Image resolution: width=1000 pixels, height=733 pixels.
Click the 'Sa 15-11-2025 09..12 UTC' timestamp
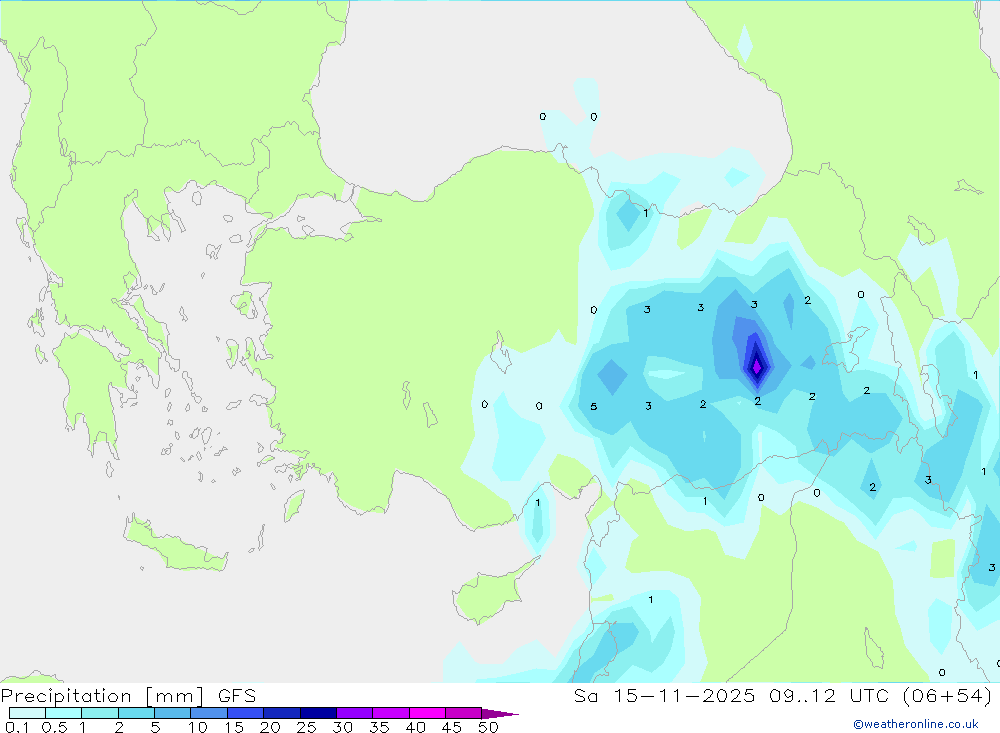[732, 695]
